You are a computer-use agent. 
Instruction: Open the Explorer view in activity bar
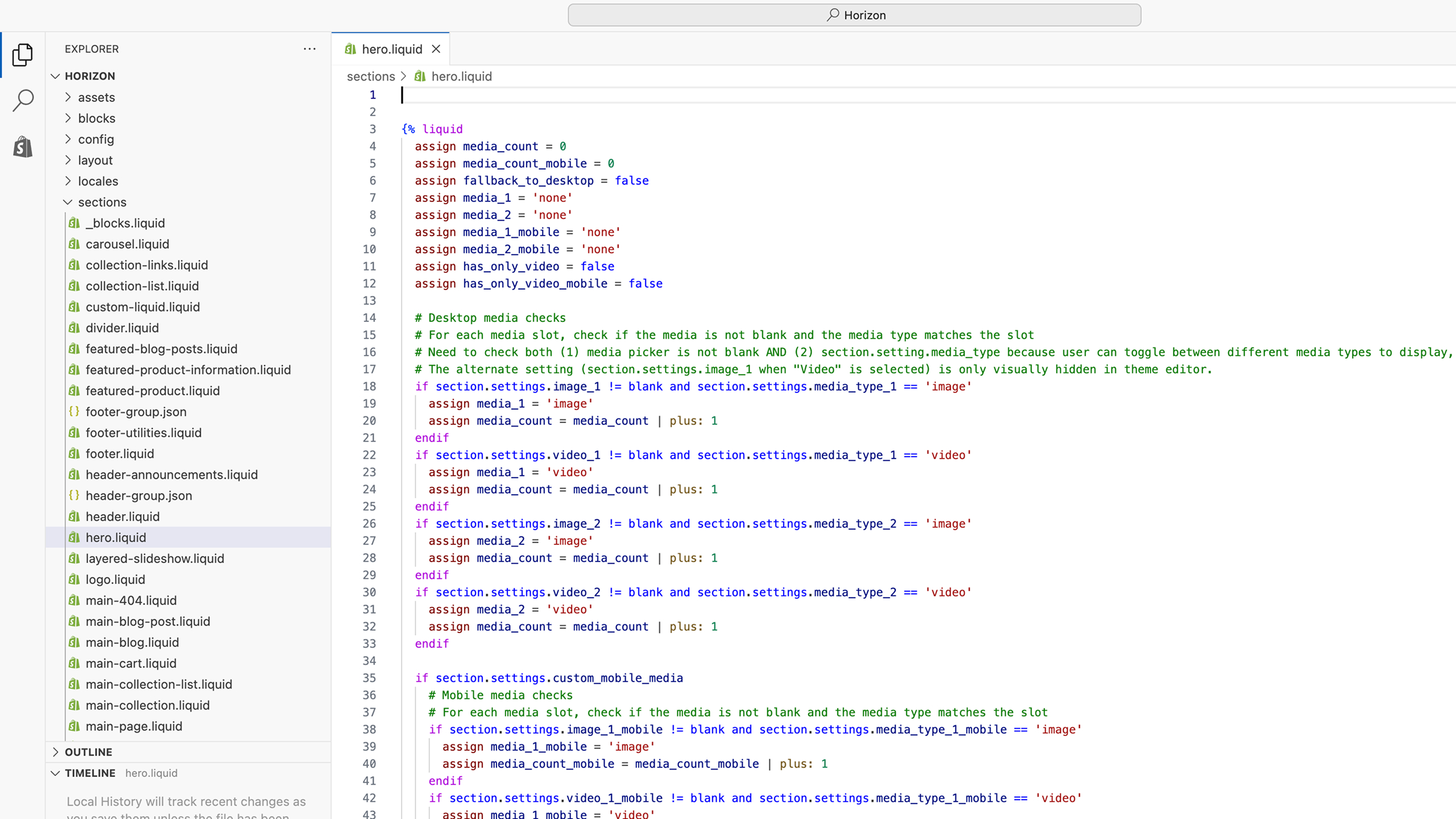tap(23, 55)
